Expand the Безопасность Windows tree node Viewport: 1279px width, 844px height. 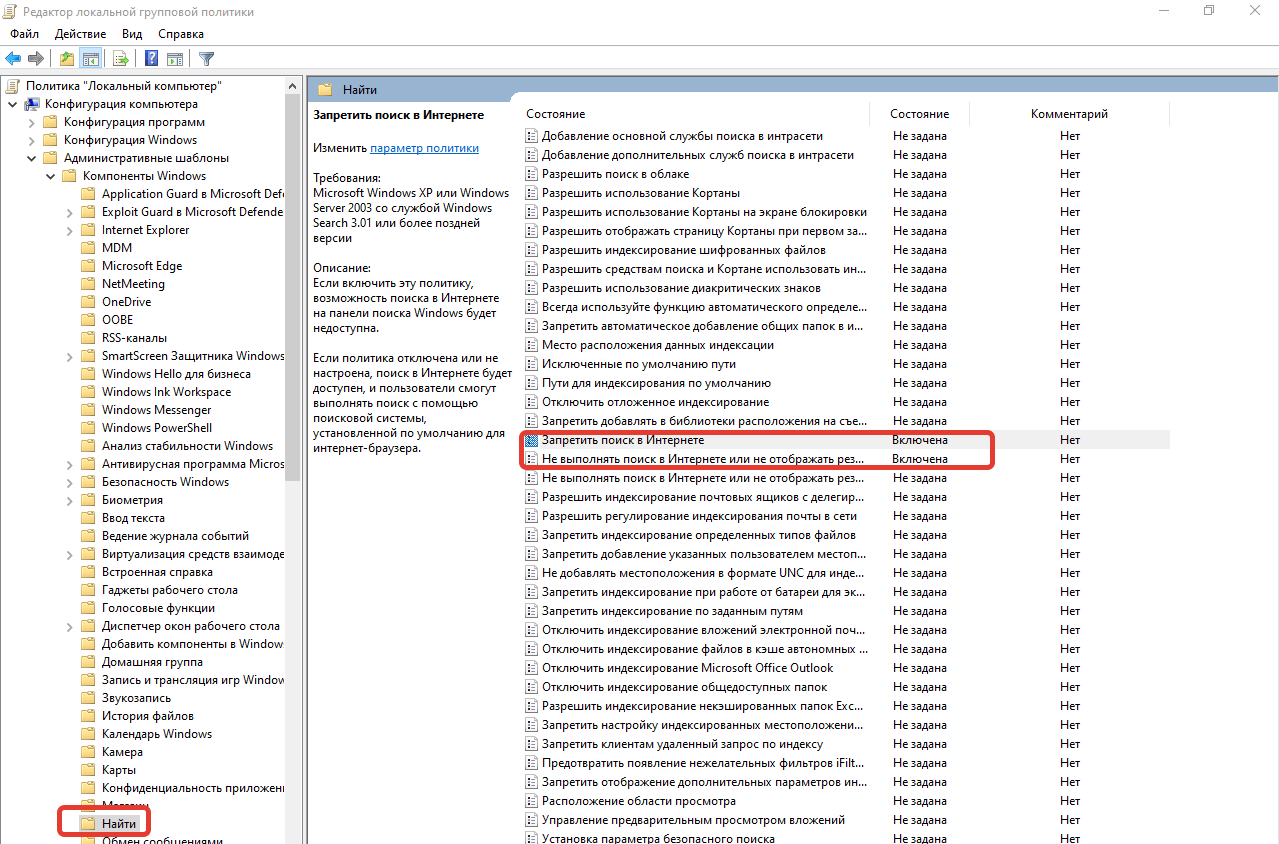click(68, 482)
